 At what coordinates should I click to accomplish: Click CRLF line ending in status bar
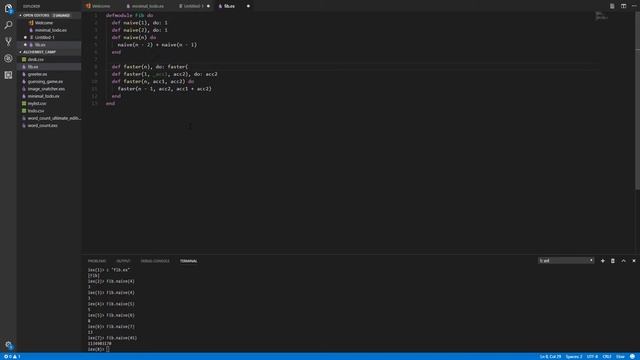click(x=607, y=357)
